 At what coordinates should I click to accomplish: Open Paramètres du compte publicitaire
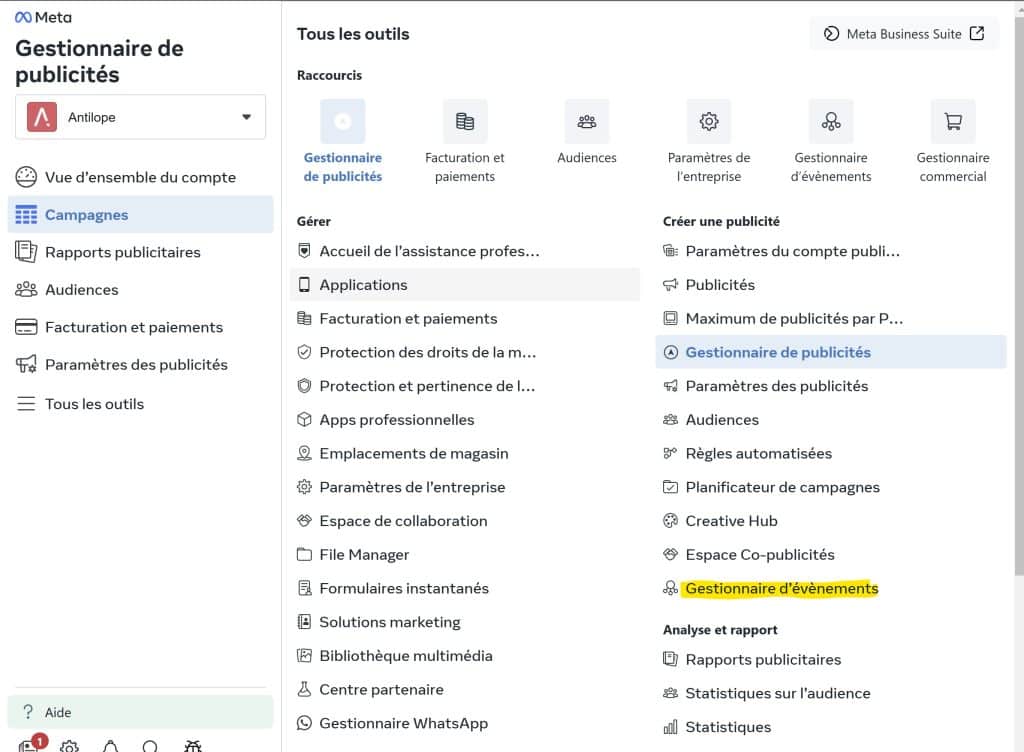coord(831,251)
